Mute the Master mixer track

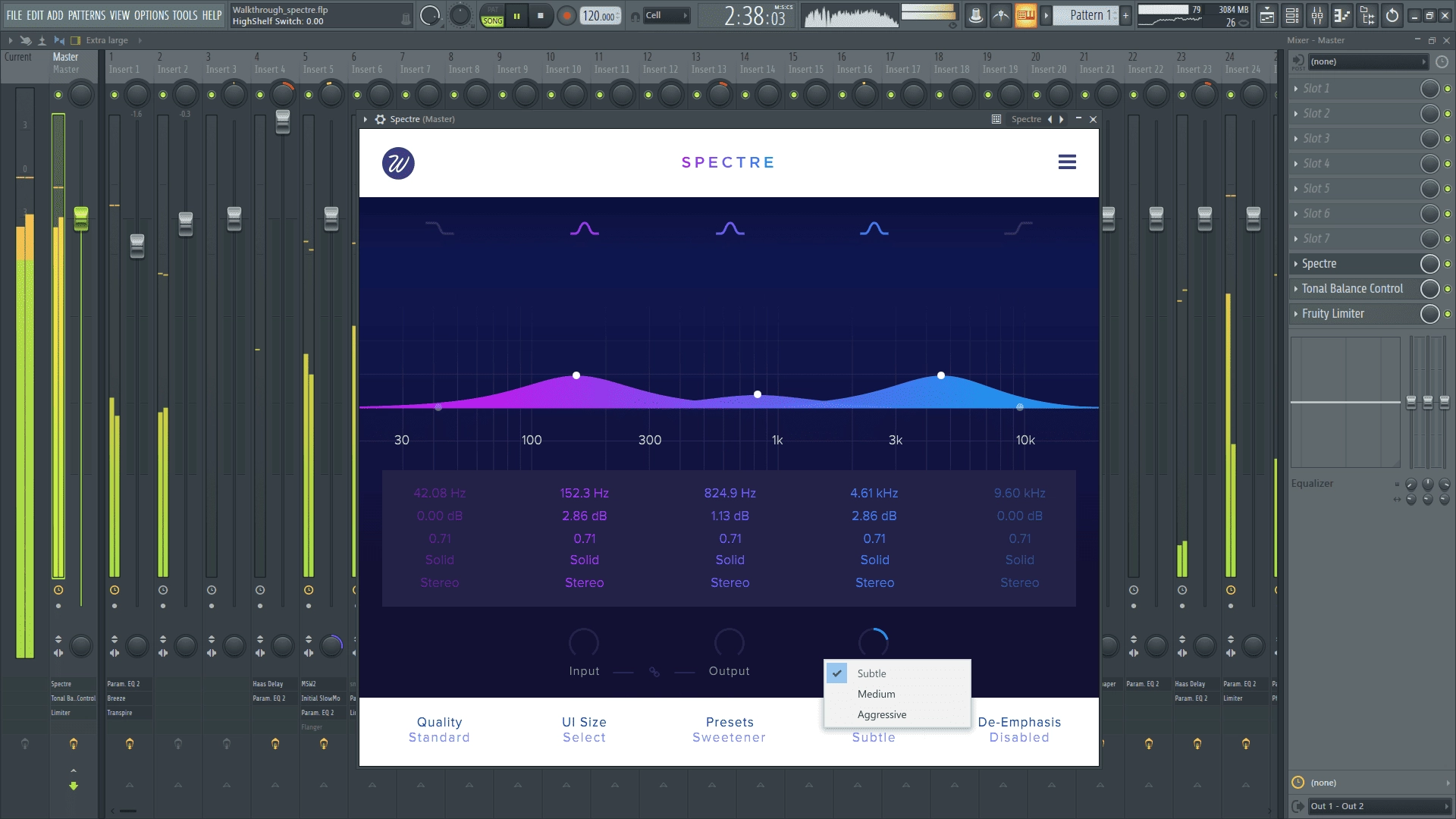pyautogui.click(x=58, y=95)
